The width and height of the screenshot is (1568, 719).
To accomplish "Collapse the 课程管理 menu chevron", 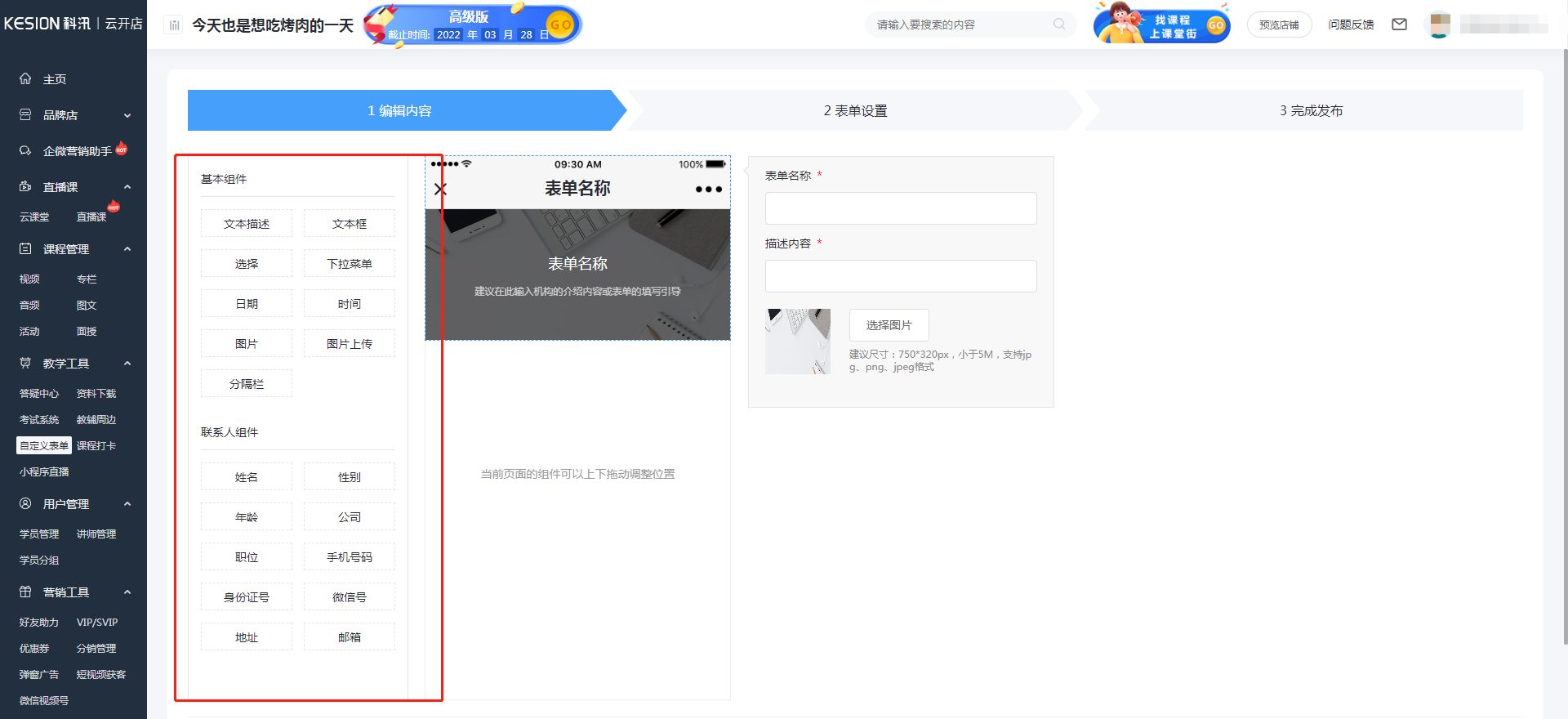I will click(127, 249).
